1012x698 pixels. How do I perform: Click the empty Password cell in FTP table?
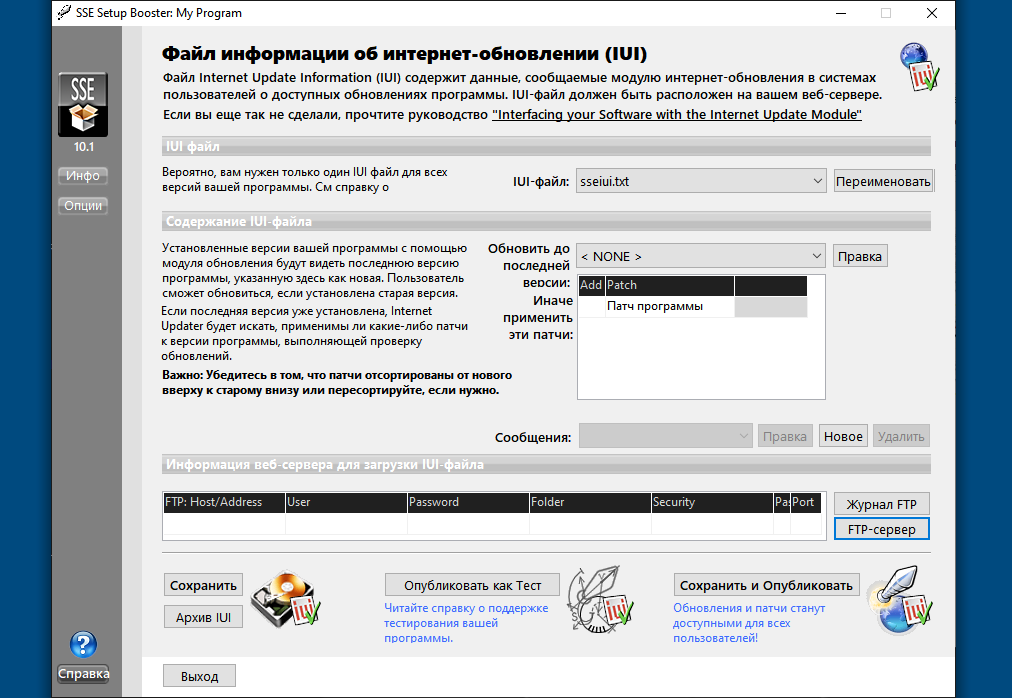point(468,524)
